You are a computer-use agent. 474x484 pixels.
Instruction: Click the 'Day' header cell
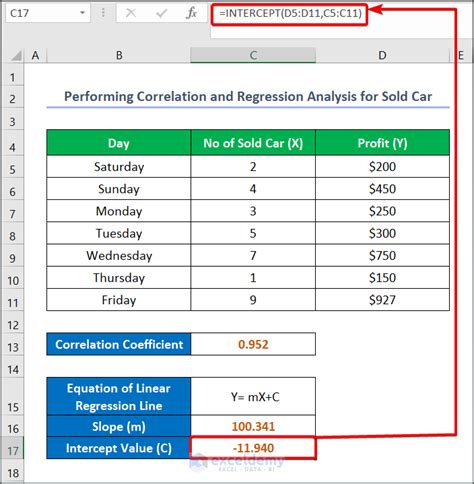click(x=119, y=143)
